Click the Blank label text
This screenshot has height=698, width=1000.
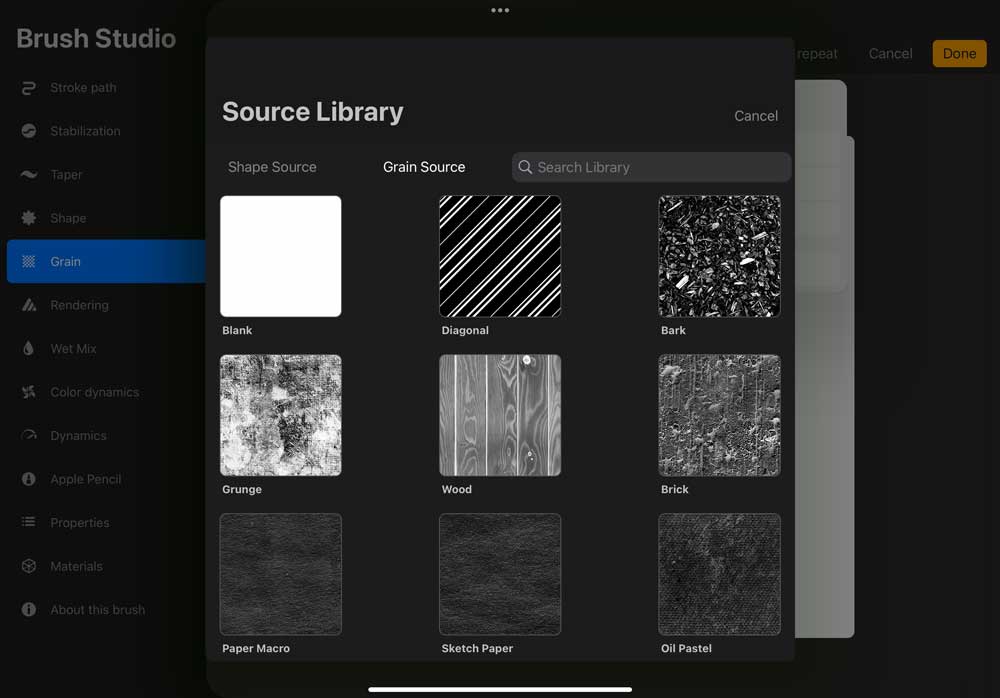(237, 330)
